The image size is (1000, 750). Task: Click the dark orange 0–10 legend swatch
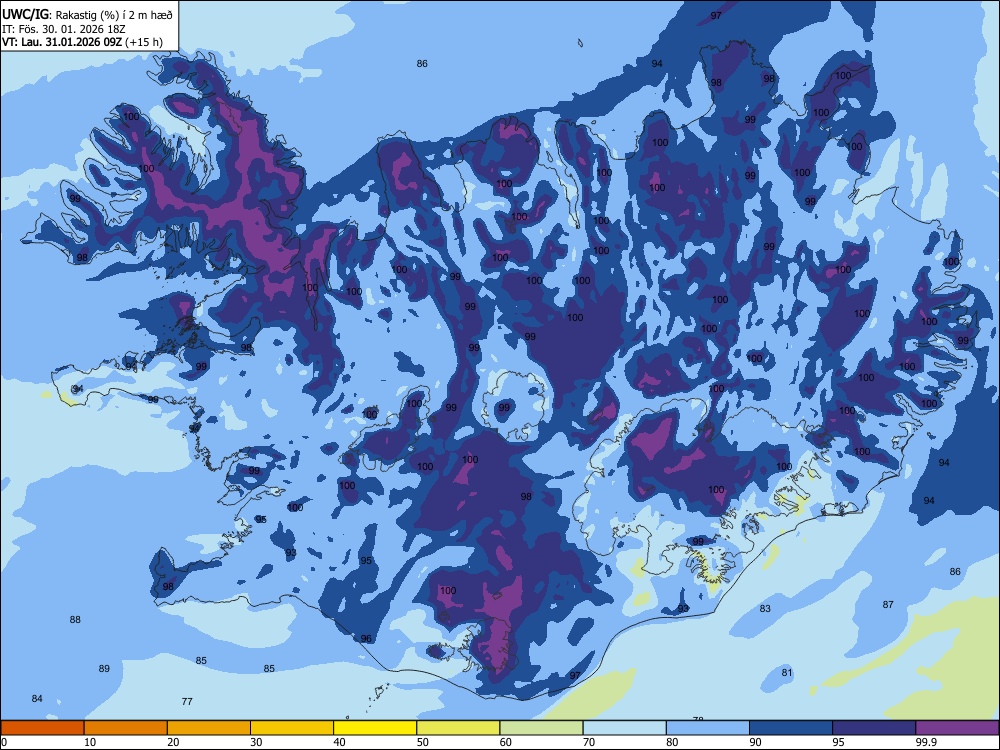[42, 728]
